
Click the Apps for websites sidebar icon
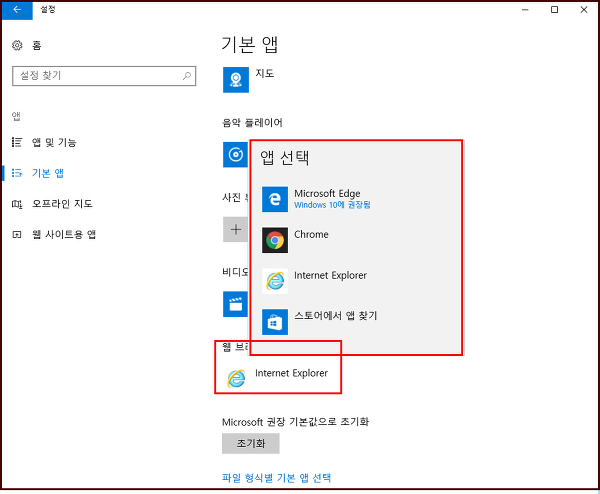tap(17, 235)
